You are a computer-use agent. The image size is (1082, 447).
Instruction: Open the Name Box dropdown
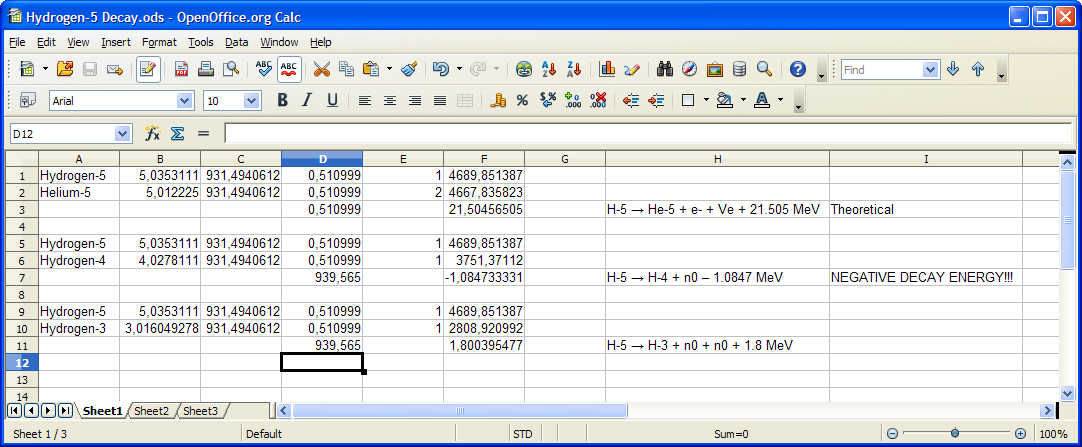point(123,133)
